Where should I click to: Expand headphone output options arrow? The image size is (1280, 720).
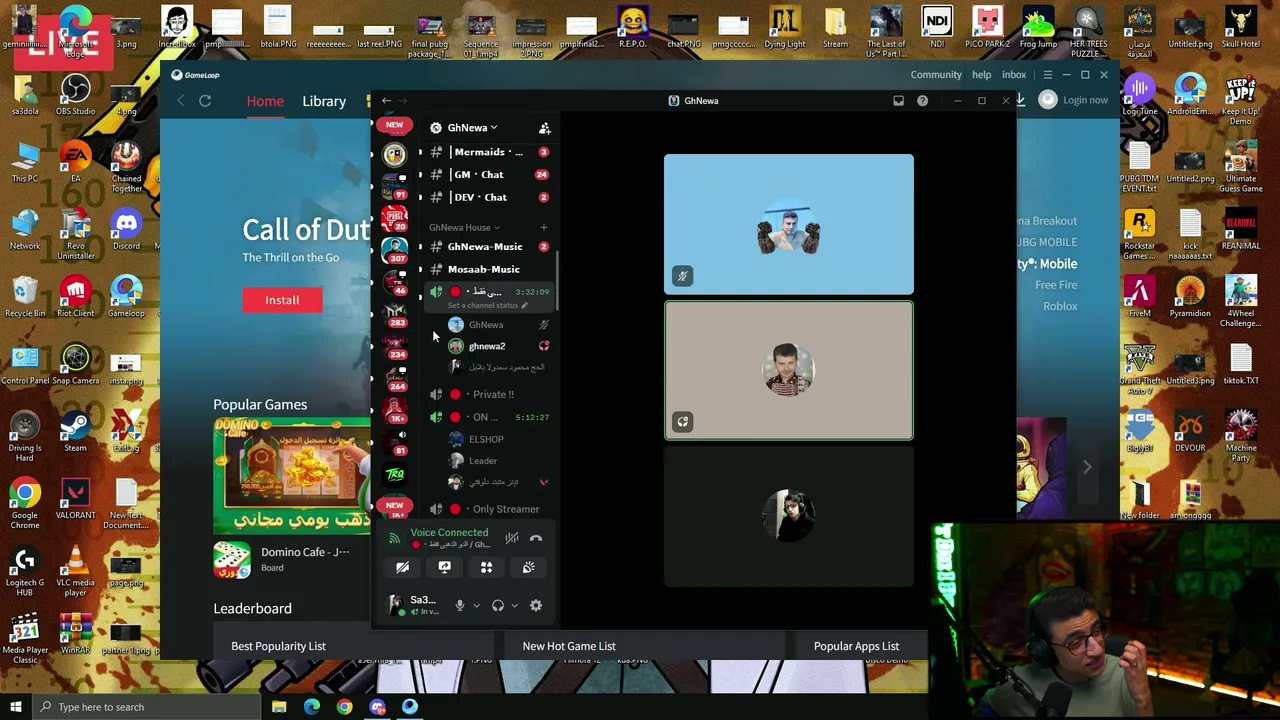coord(515,605)
